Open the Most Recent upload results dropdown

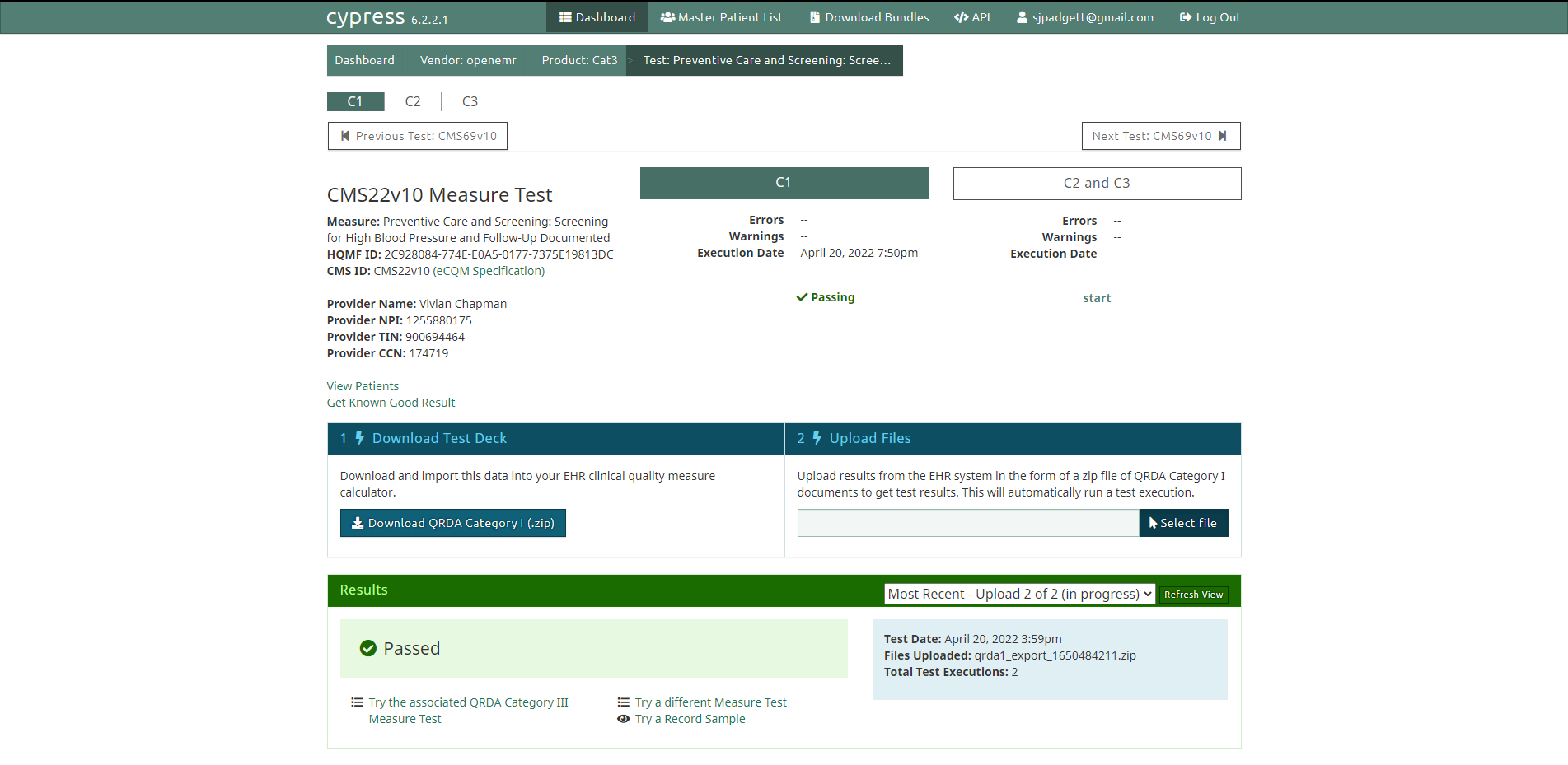1019,593
